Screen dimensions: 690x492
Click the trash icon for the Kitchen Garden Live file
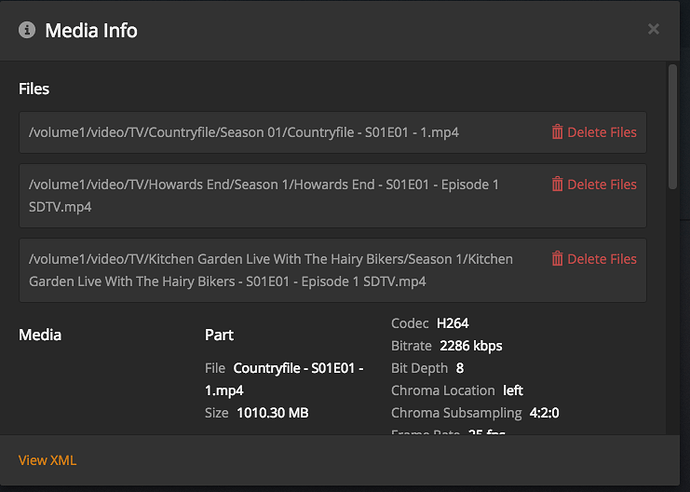coord(557,259)
